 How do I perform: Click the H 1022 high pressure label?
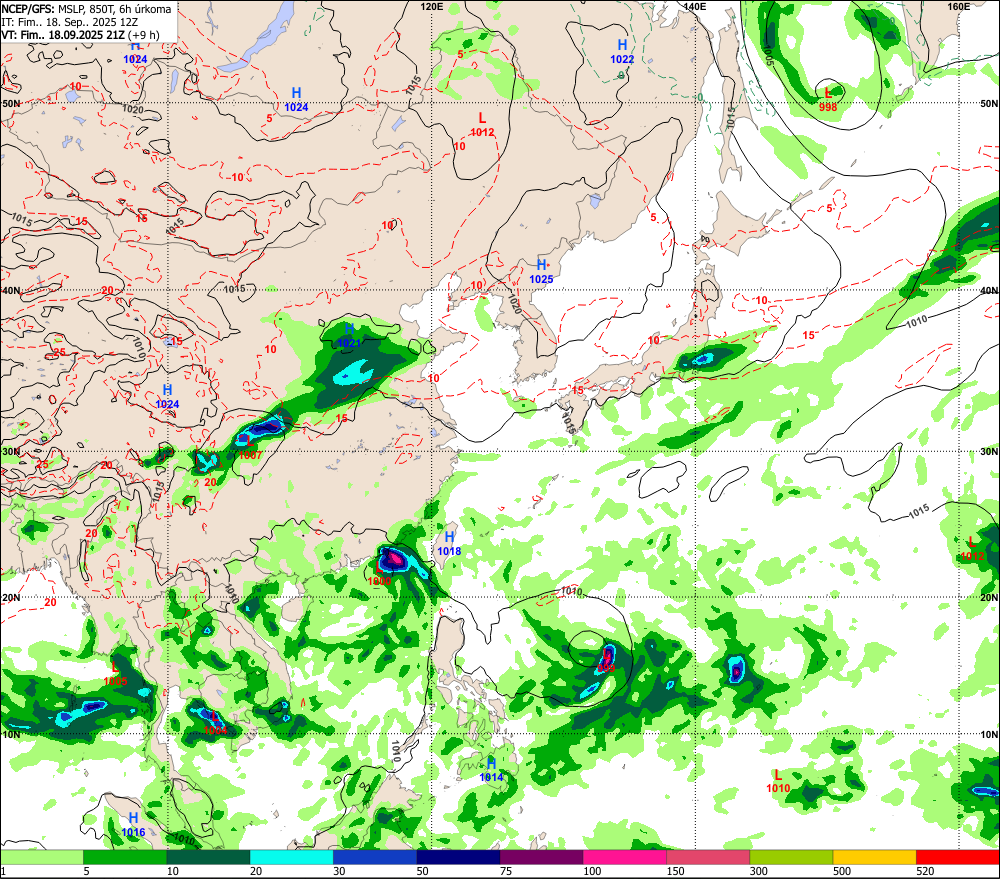(622, 52)
